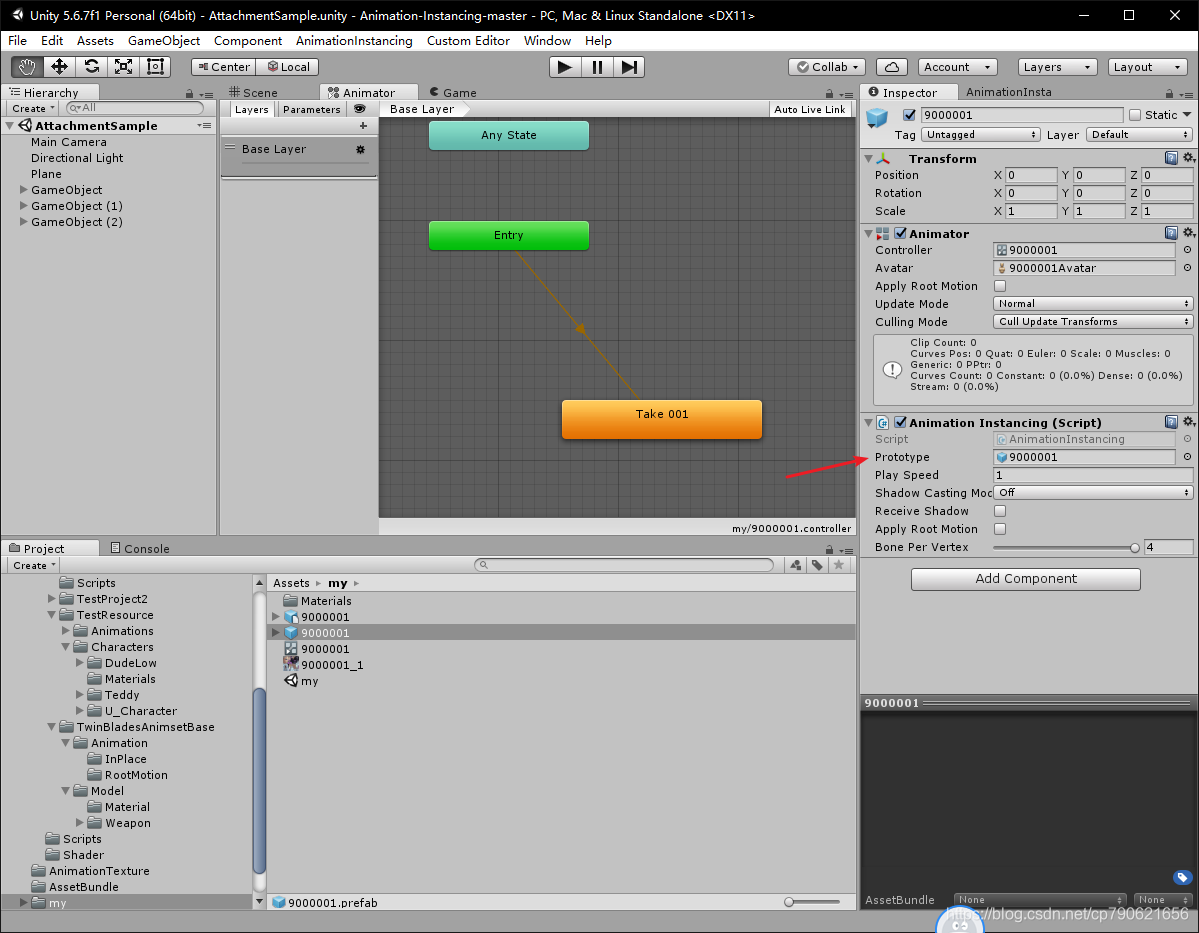The image size is (1199, 933).
Task: Expand the TestResource folder in Project panel
Action: (50, 615)
